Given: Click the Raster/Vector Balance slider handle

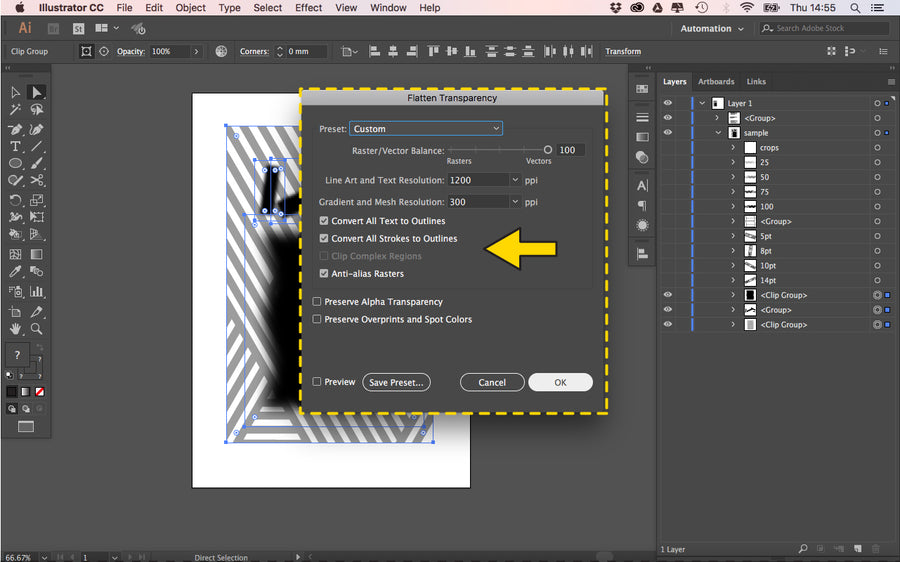Looking at the screenshot, I should click(548, 150).
